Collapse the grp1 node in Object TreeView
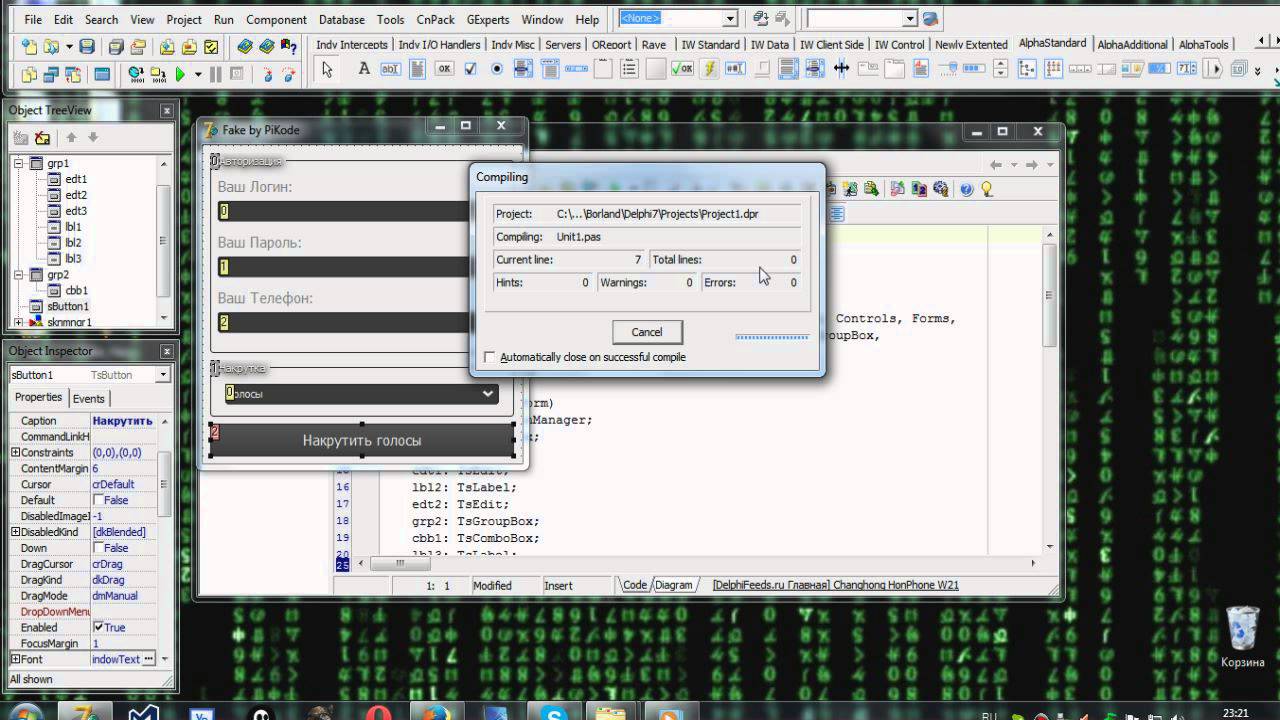This screenshot has height=720, width=1280. (19, 163)
